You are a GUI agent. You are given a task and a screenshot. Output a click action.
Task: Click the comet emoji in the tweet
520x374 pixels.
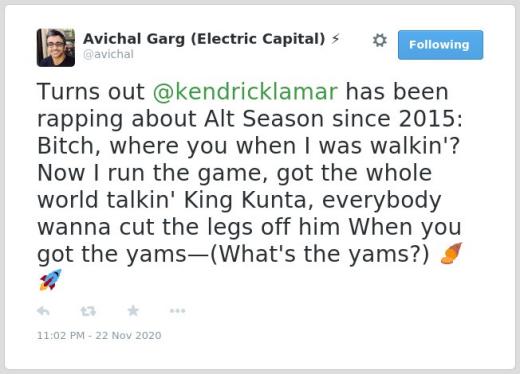[x=451, y=253]
